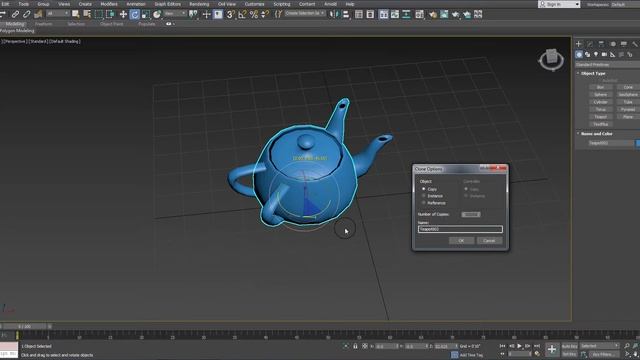Screen dimensions: 640x360
Task: Click the time slider frame handle
Action: (x=24, y=327)
